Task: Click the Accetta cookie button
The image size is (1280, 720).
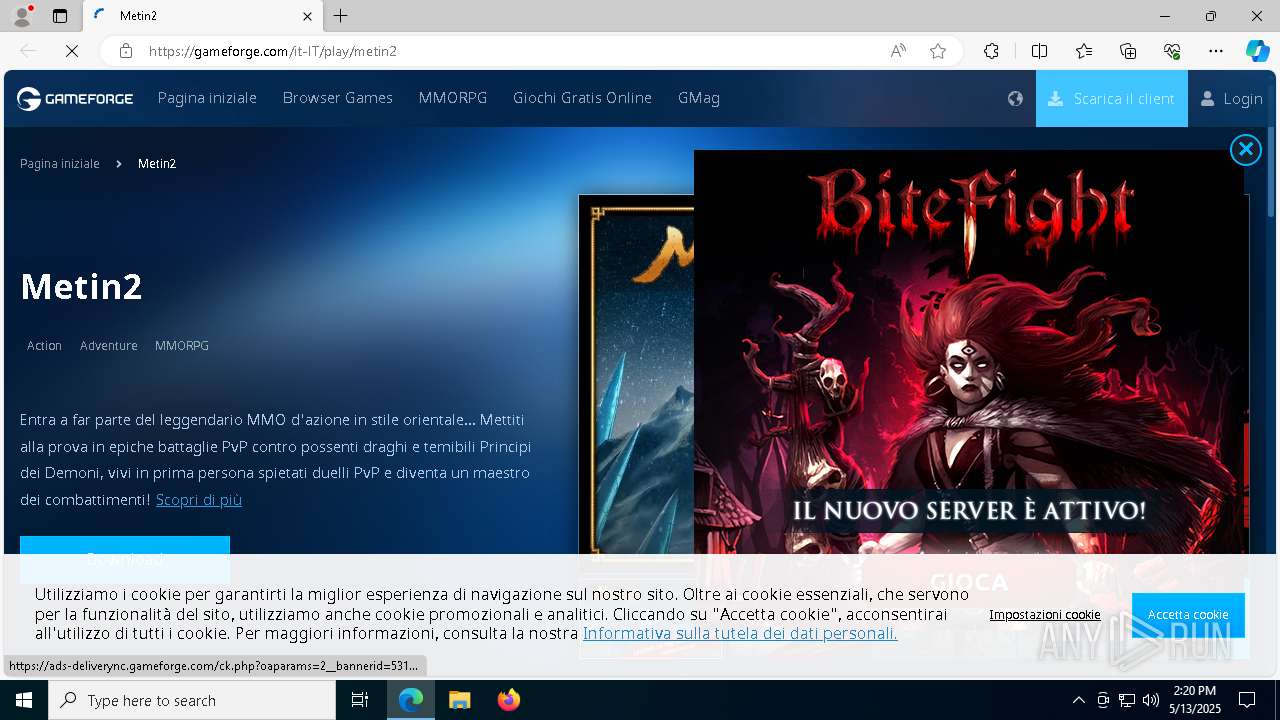Action: 1188,615
